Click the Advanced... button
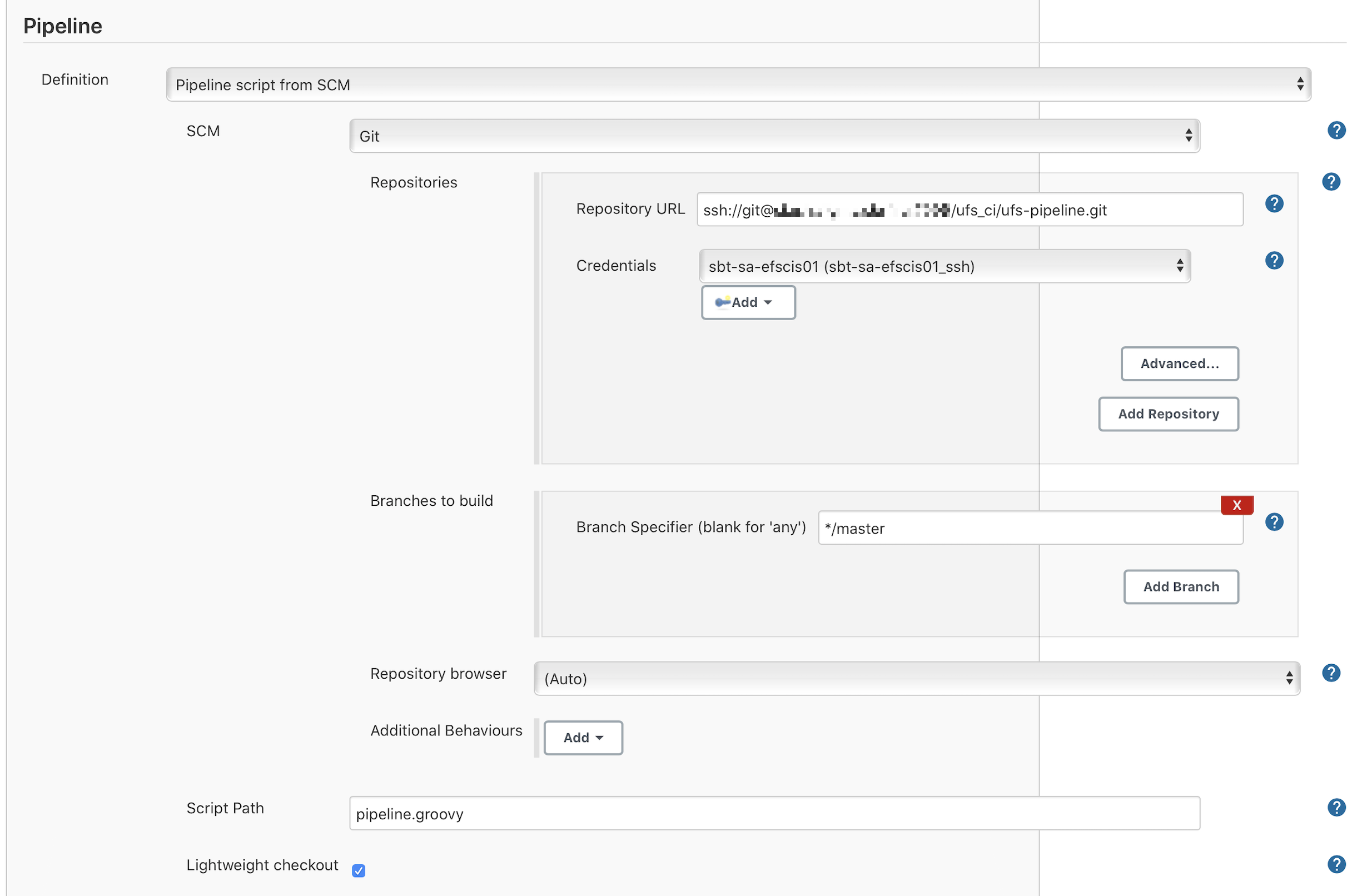Image resolution: width=1372 pixels, height=896 pixels. (x=1179, y=364)
